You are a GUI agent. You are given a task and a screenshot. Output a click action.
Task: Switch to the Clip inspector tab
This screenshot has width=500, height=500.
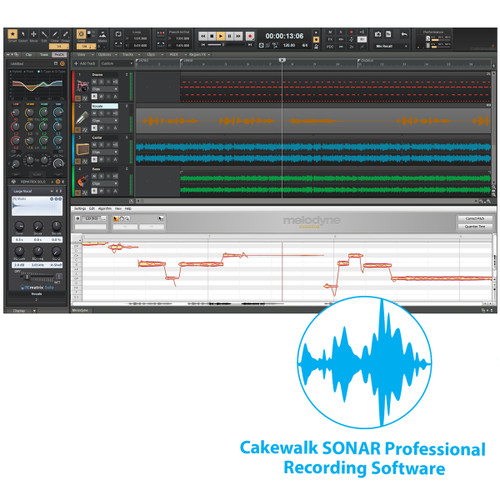(29, 55)
